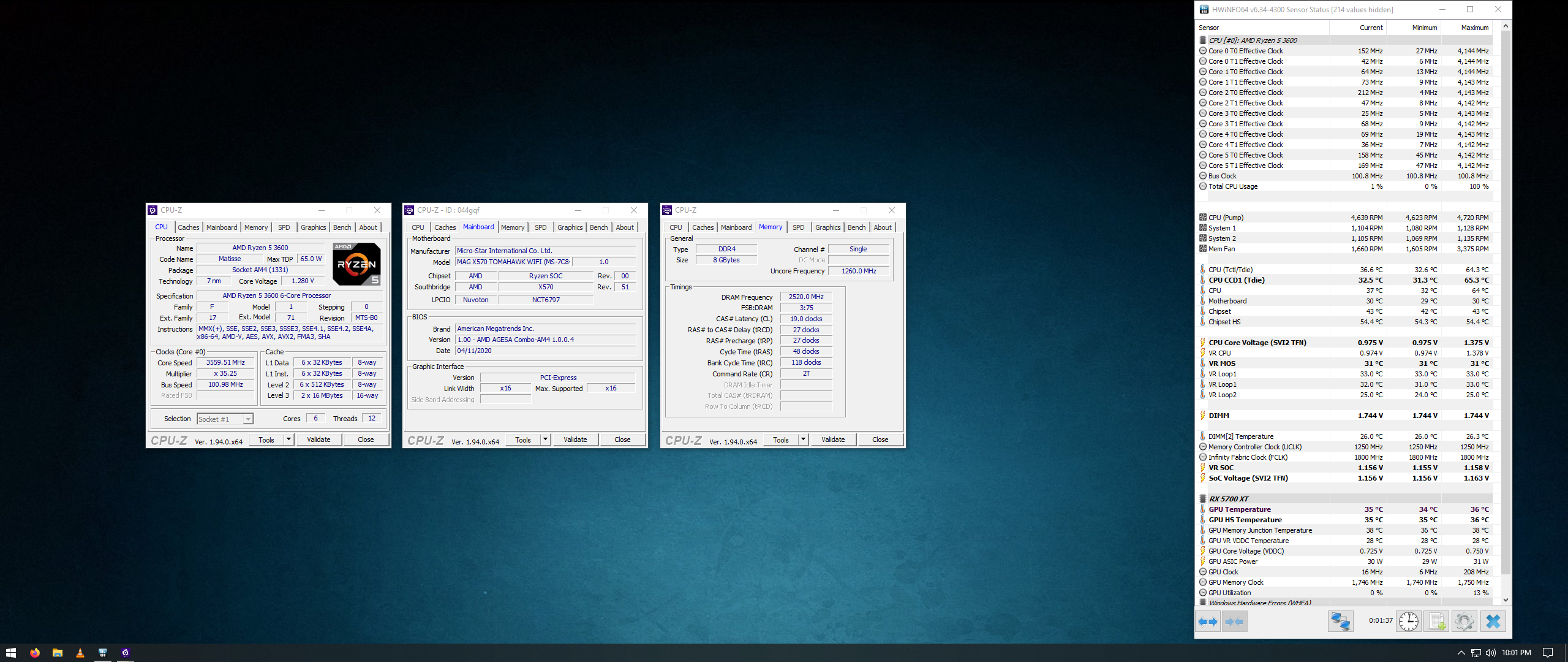Screen dimensions: 1568x662
Task: Click the fan icon beside CPU (Pump)
Action: (1203, 218)
